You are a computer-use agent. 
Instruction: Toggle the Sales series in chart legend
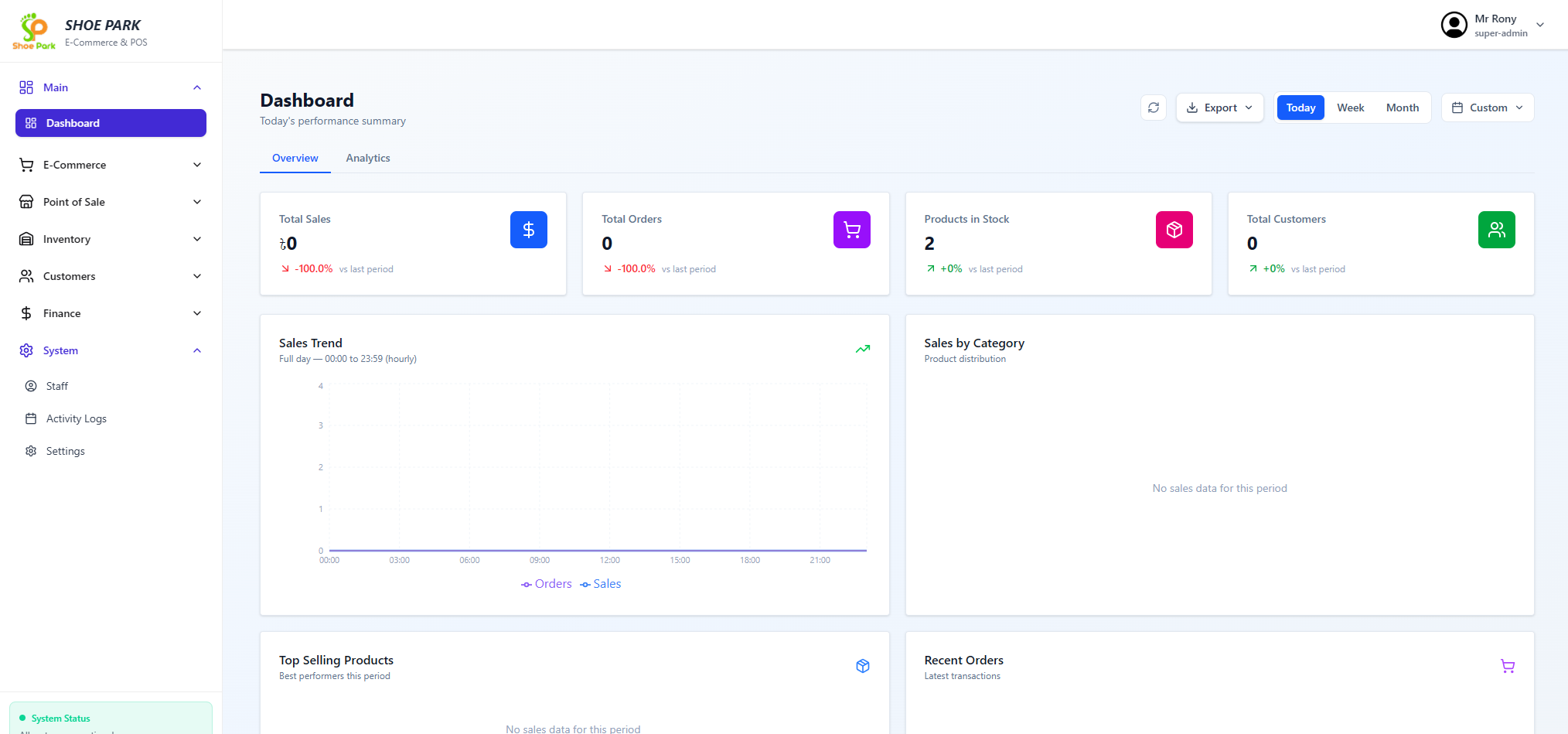pos(601,584)
